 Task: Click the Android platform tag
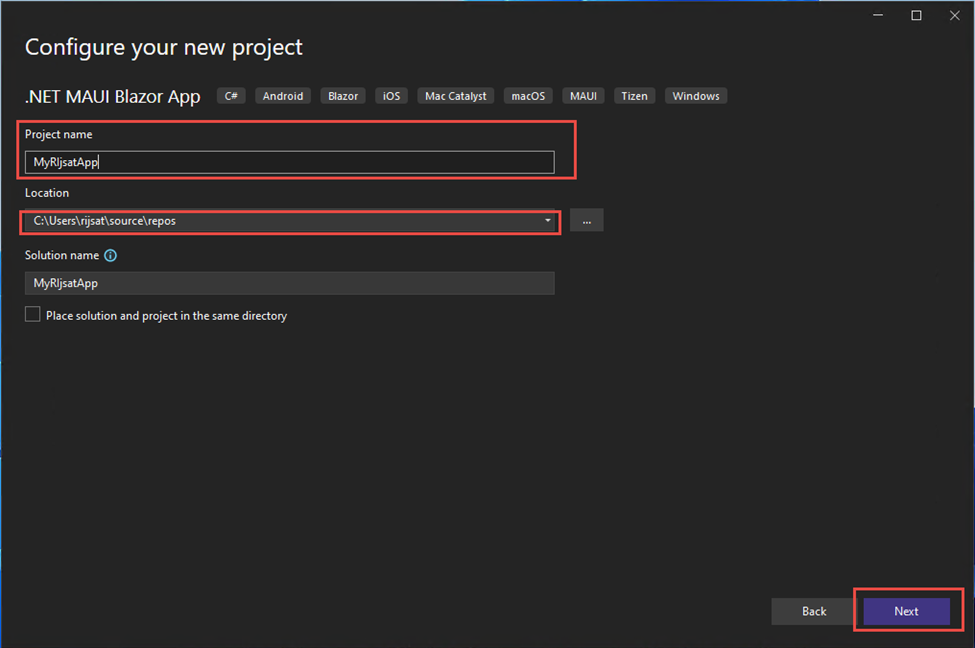point(283,95)
